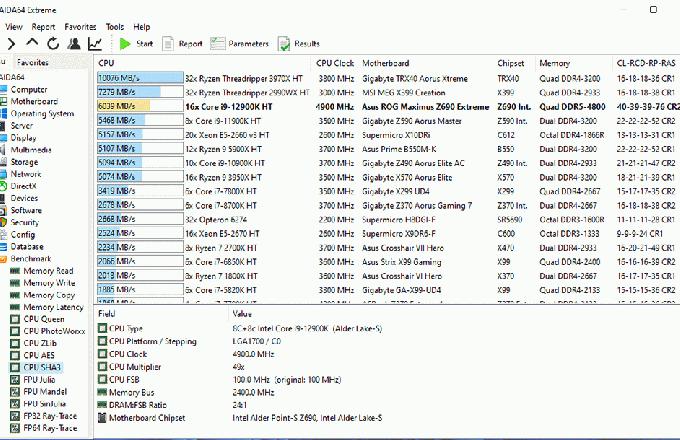Select the CPU Queen benchmark

[x=43, y=319]
